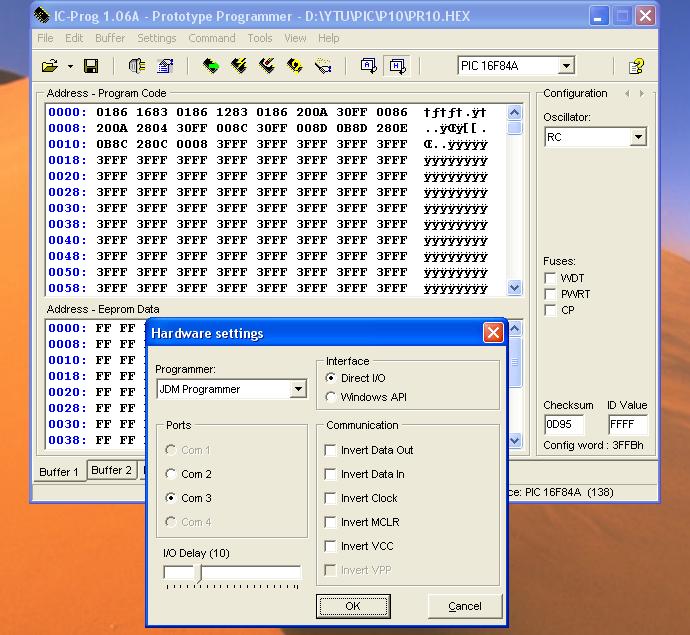The width and height of the screenshot is (690, 635).
Task: Open the PIC 16F84A device dropdown
Action: (x=566, y=66)
